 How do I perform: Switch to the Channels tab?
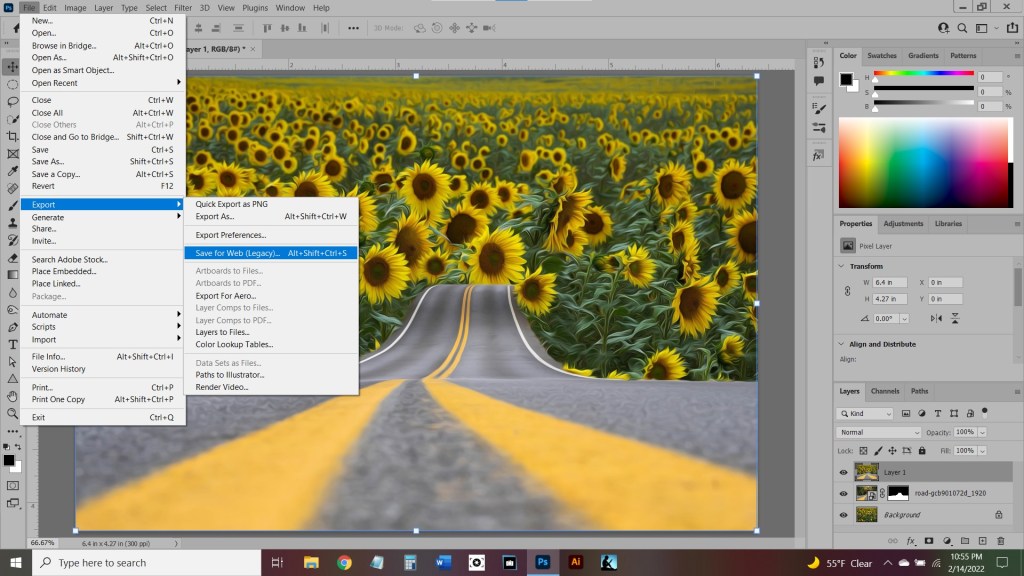[885, 391]
